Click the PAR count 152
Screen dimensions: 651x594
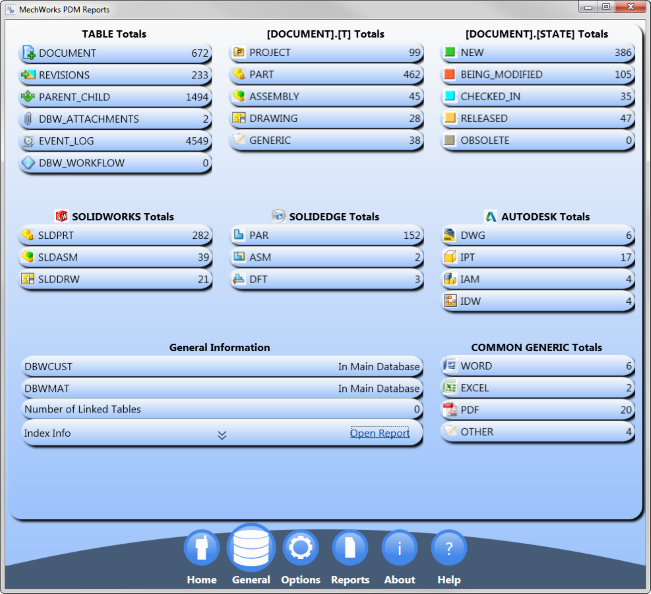coord(412,235)
